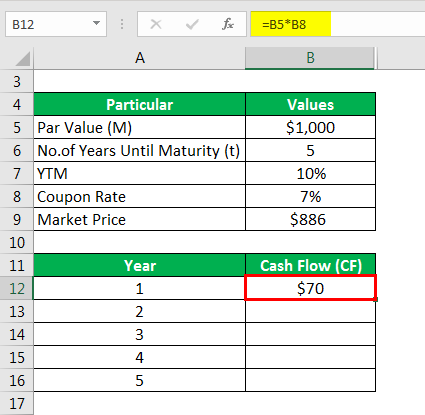Select the $1,000 value cell
This screenshot has width=425, height=415.
click(x=310, y=127)
